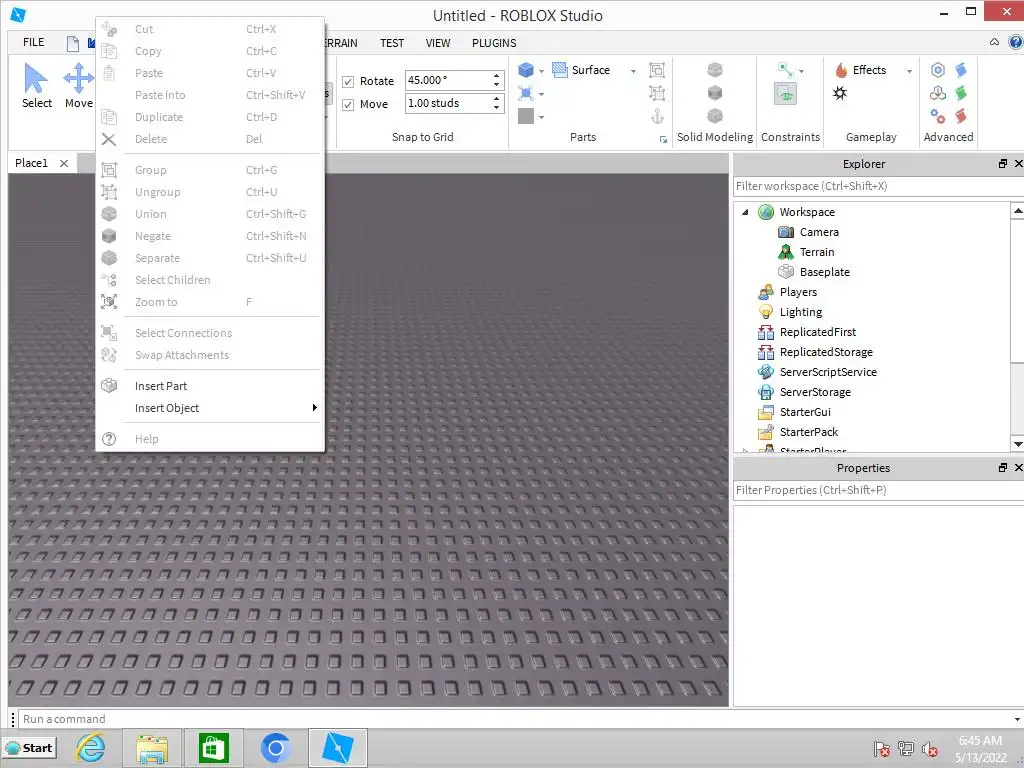Viewport: 1024px width, 768px height.
Task: Click the Ungroup icon in Parts section
Action: (x=657, y=93)
